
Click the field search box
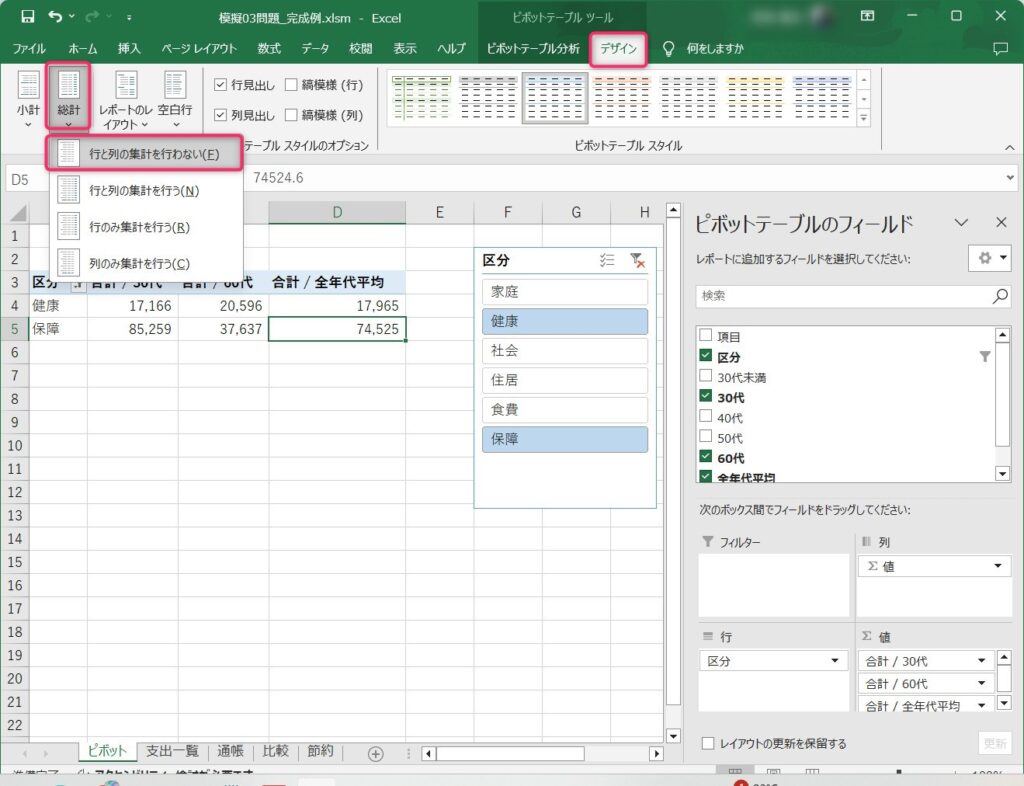point(842,296)
